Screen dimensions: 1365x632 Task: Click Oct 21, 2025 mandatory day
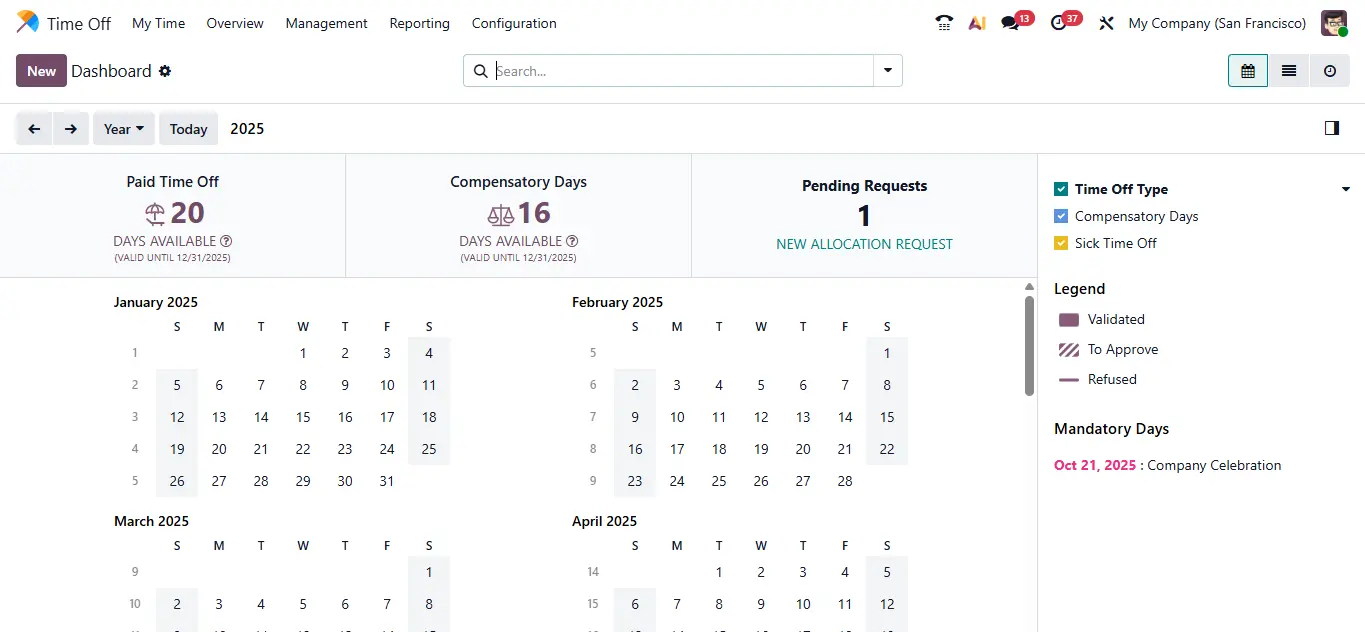(1095, 465)
